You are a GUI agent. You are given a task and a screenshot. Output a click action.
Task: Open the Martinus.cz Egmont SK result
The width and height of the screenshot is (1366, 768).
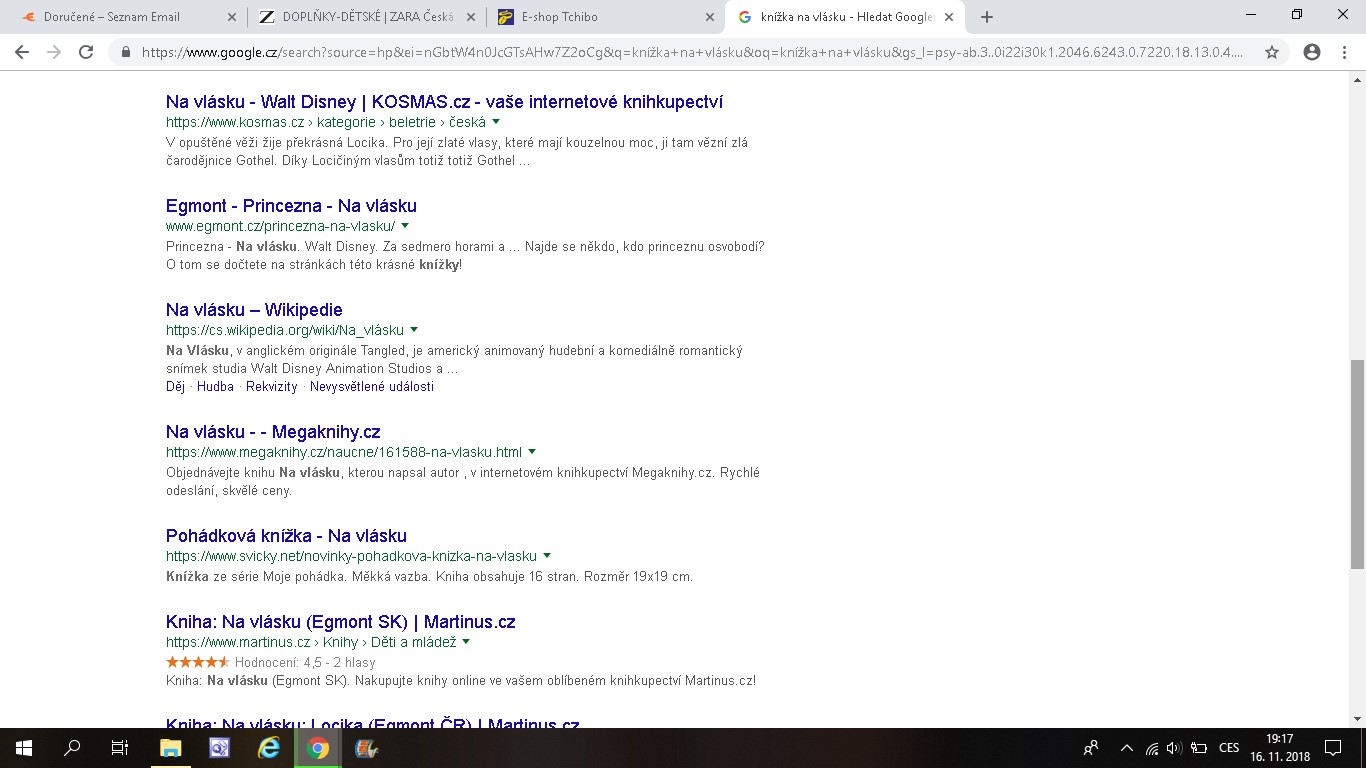coord(341,621)
